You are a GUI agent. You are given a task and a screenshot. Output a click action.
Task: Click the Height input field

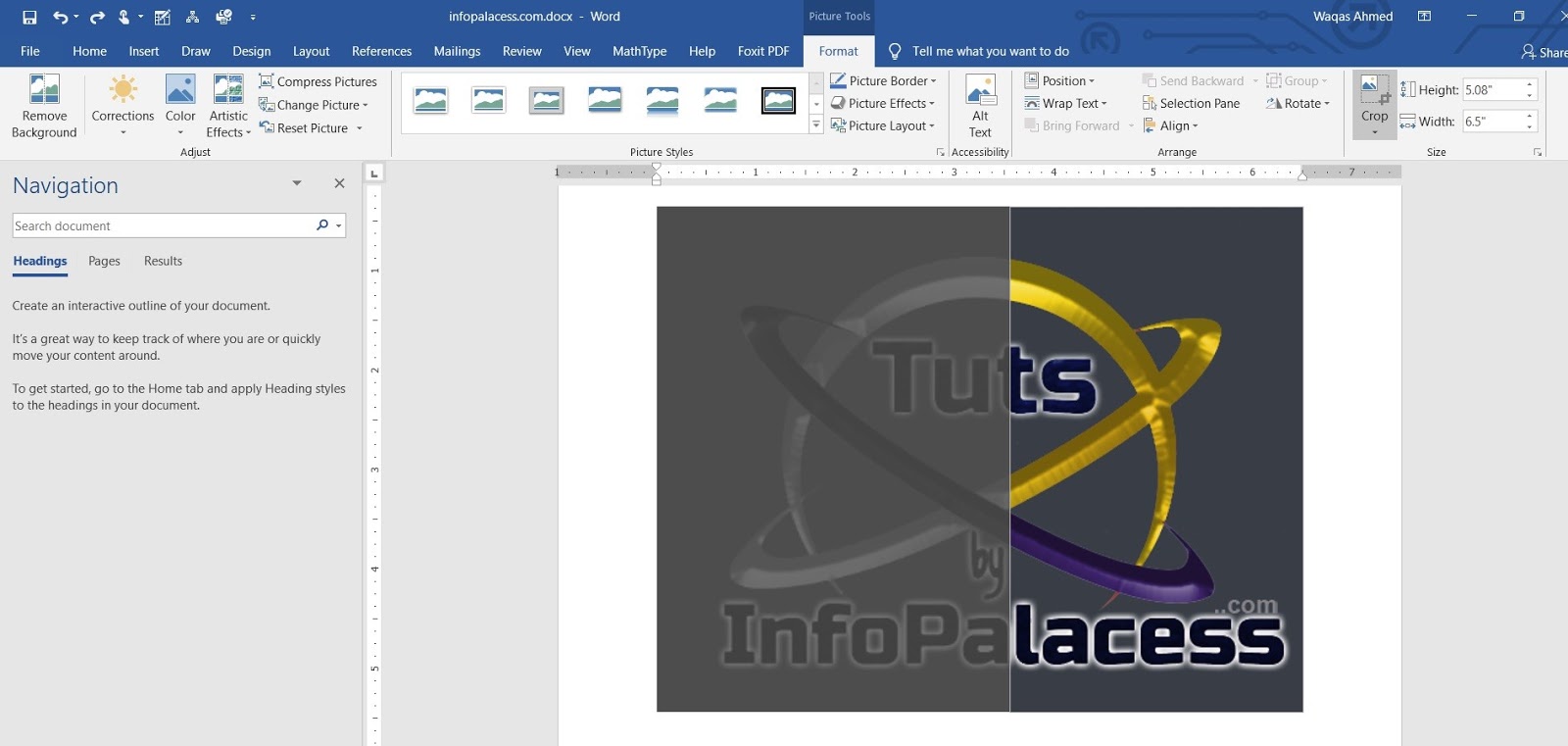point(1492,89)
